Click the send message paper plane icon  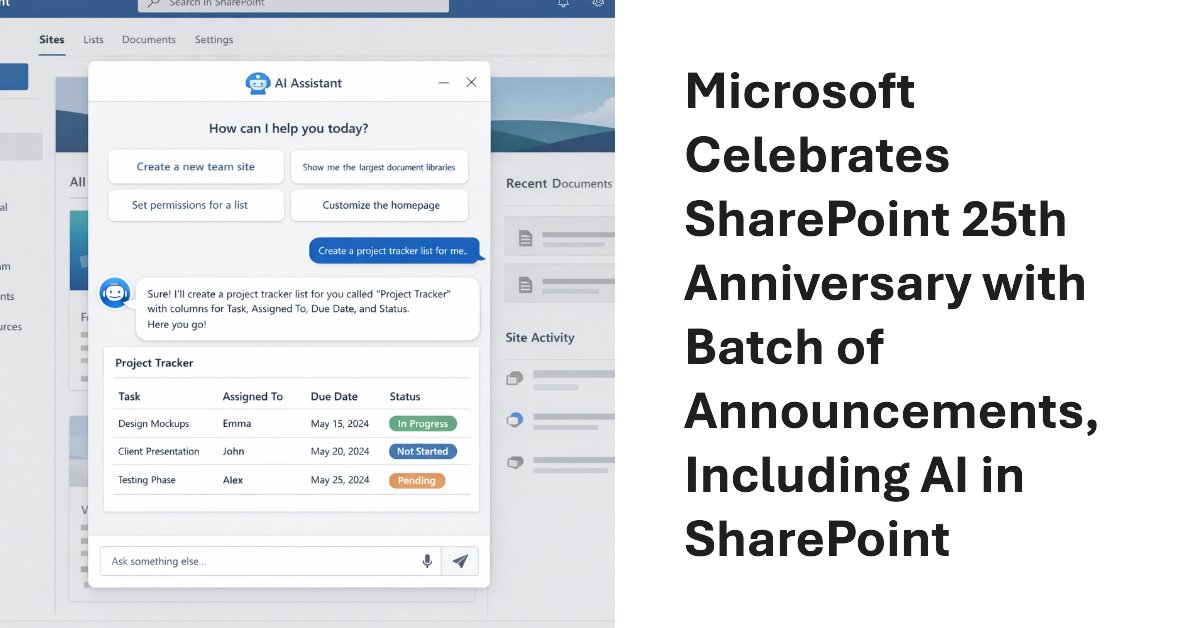(x=460, y=561)
